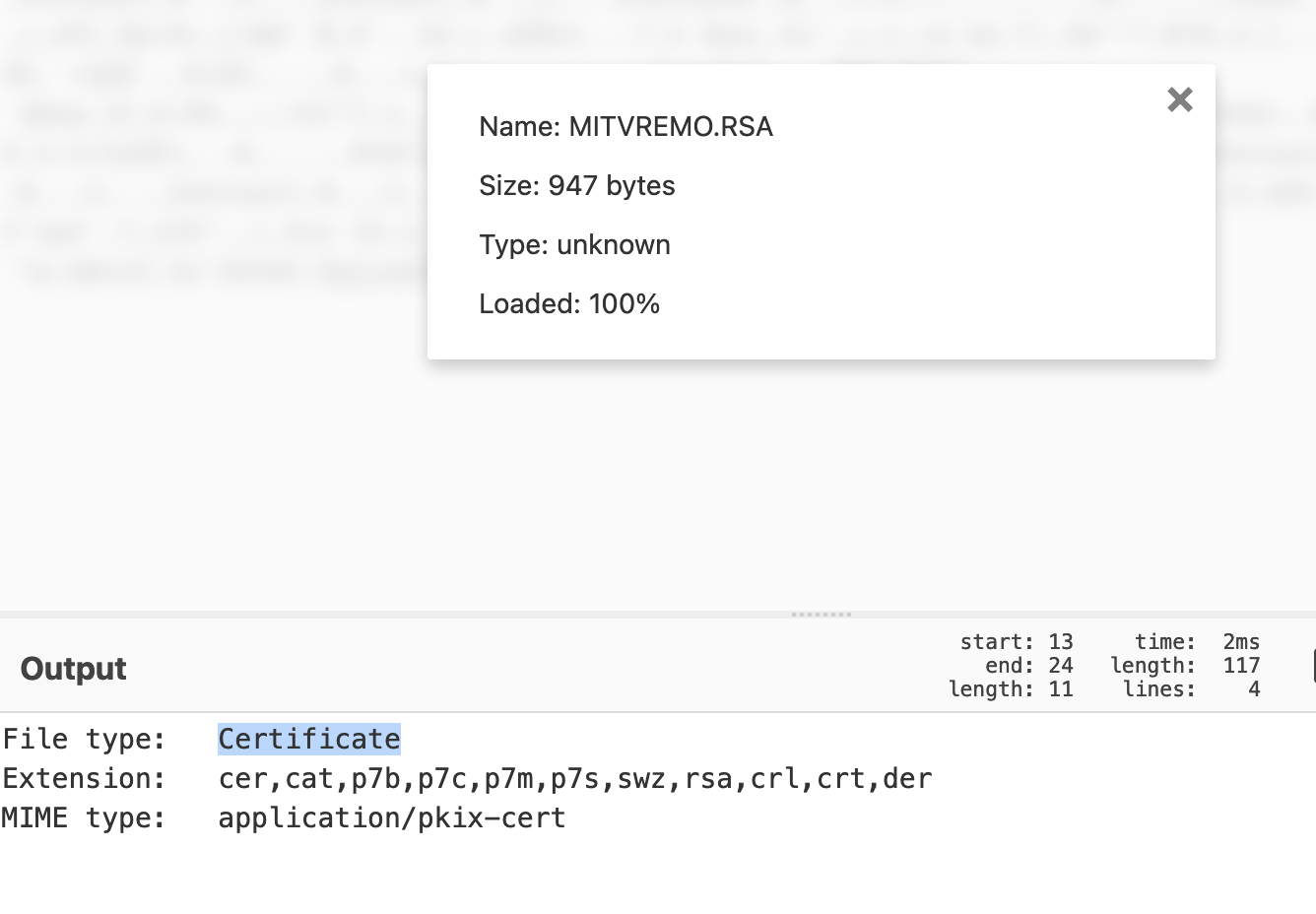Viewport: 1316px width, 914px height.
Task: Click the selection length: 11 indicator
Action: coord(1010,689)
